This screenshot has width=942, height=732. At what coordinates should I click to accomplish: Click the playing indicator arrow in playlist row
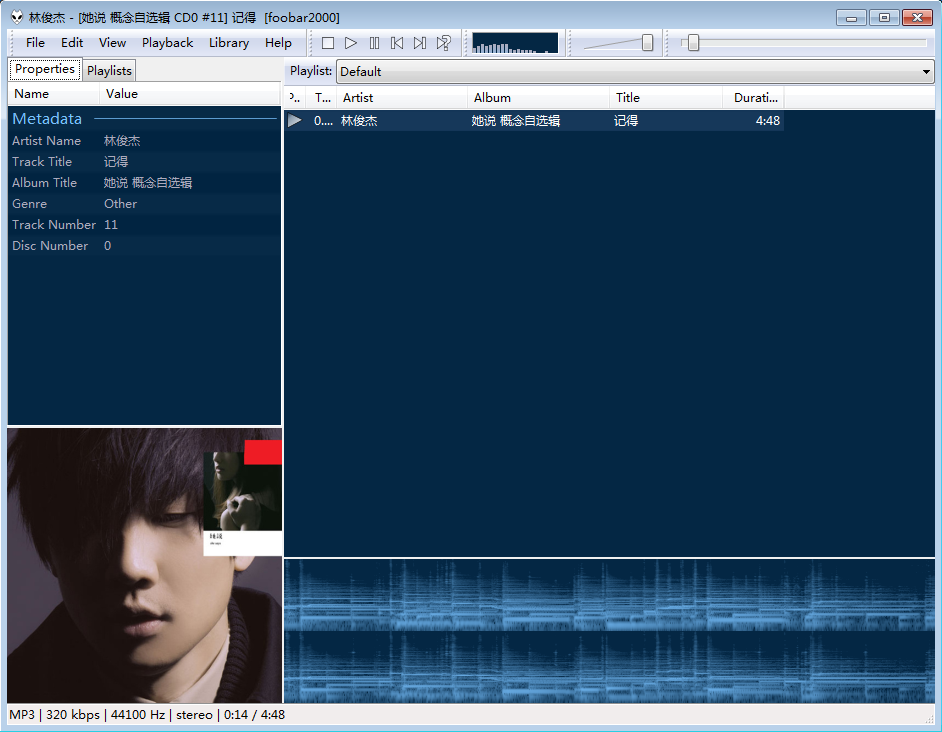294,120
